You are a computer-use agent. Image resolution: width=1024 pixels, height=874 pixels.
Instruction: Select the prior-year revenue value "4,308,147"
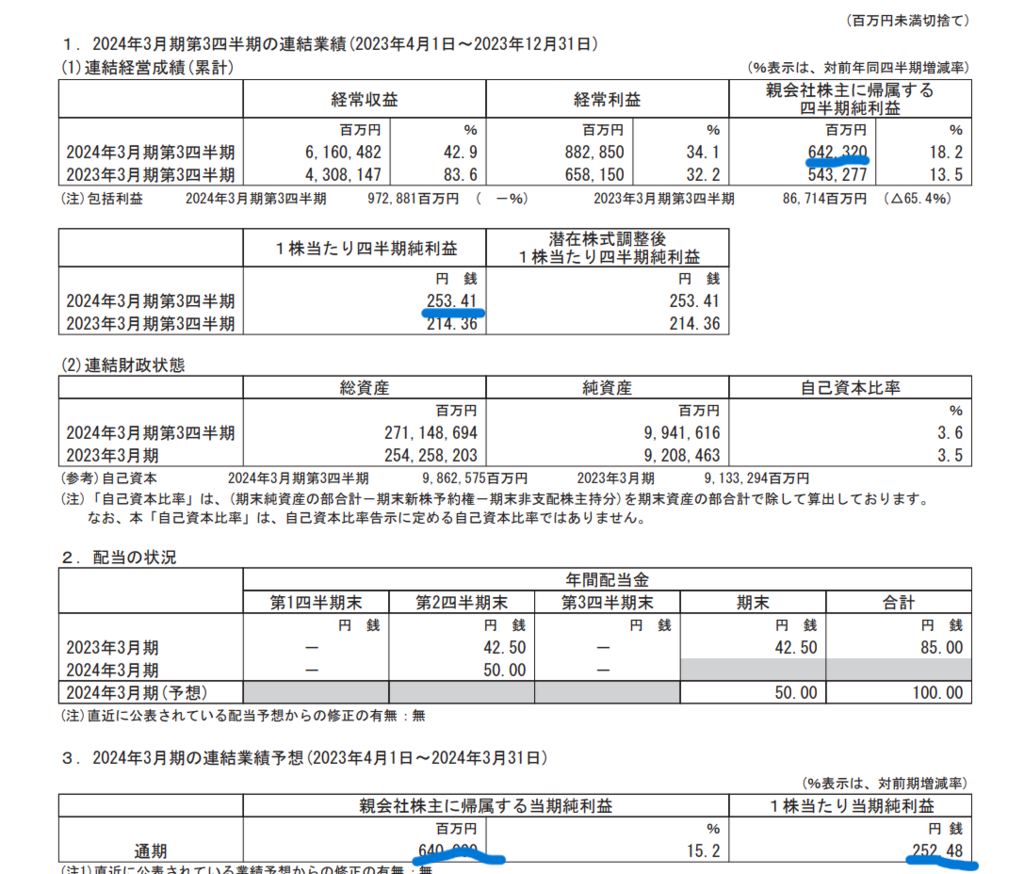click(x=343, y=175)
